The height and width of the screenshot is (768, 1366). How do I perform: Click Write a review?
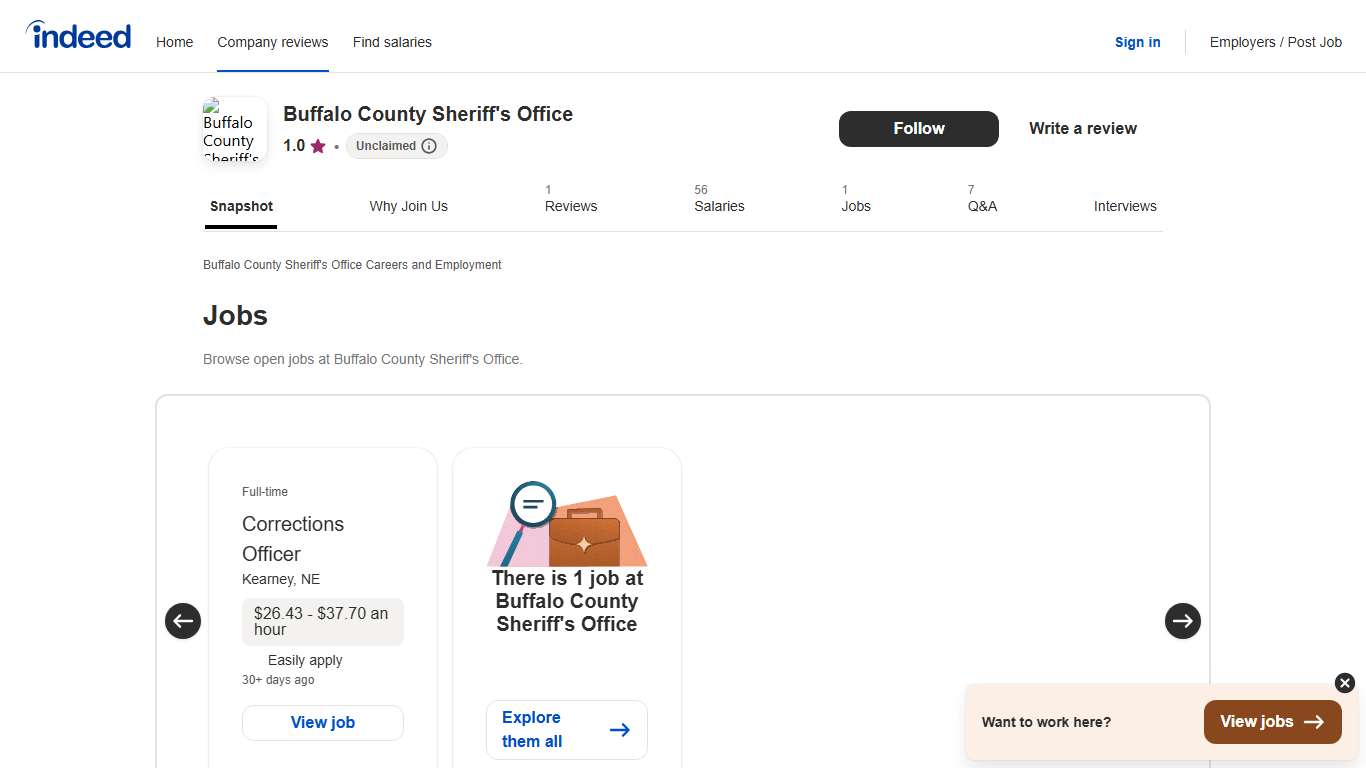point(1083,128)
